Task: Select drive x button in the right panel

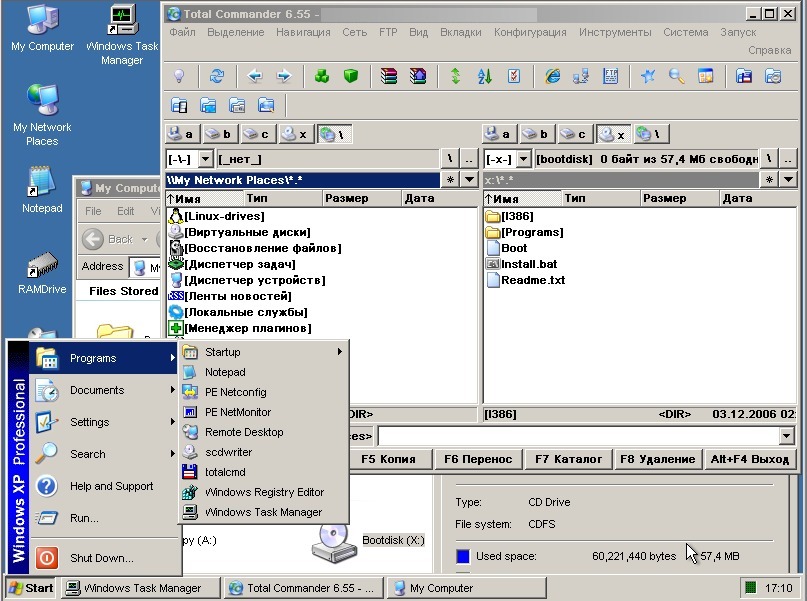Action: click(x=612, y=134)
